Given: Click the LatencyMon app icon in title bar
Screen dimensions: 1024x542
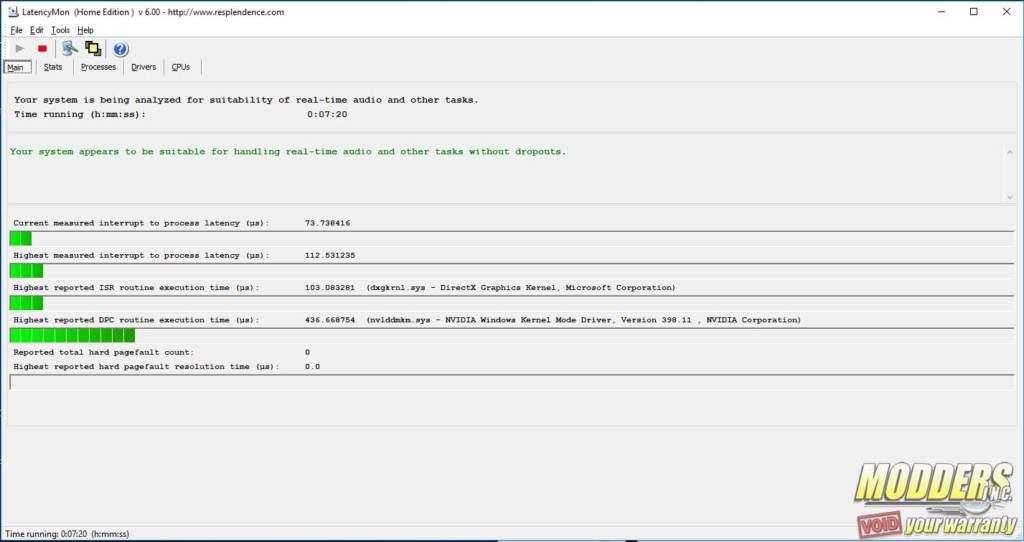Looking at the screenshot, I should click(x=12, y=12).
